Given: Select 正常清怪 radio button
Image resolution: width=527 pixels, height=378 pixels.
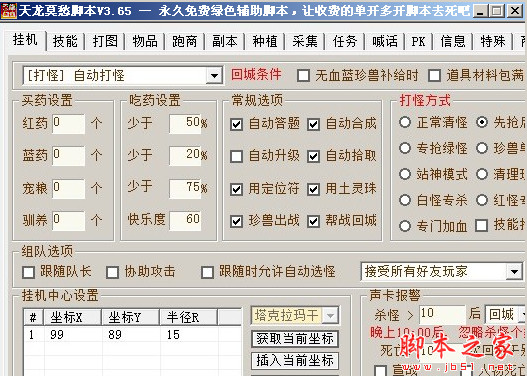Looking at the screenshot, I should 405,122.
